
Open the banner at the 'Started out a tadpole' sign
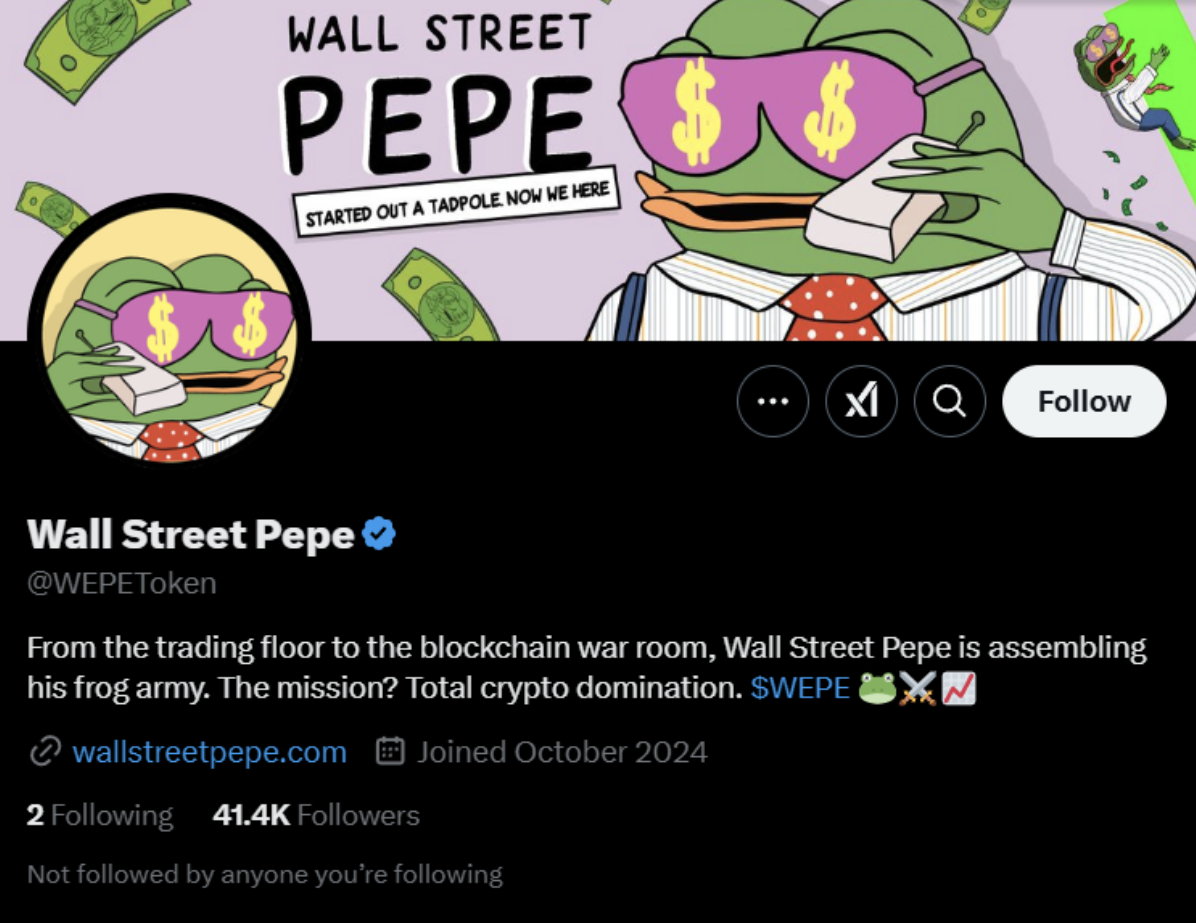456,201
